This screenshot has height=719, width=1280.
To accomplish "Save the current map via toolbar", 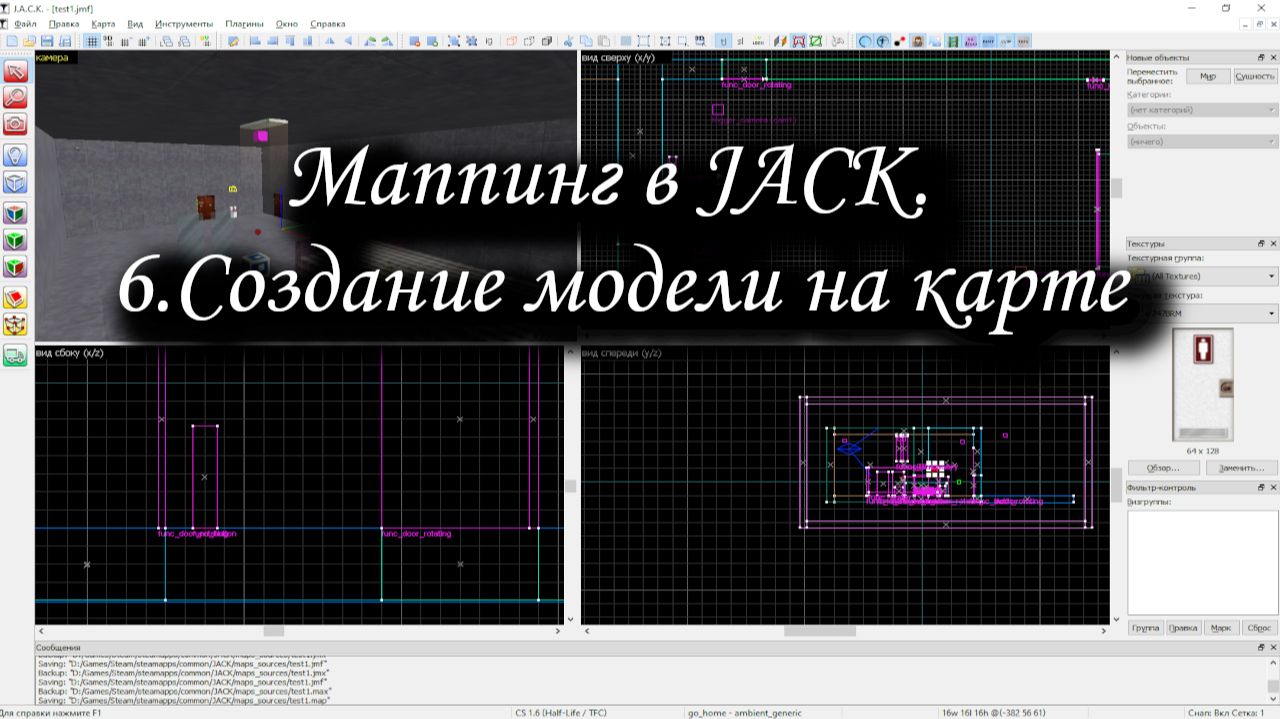I will pos(47,41).
